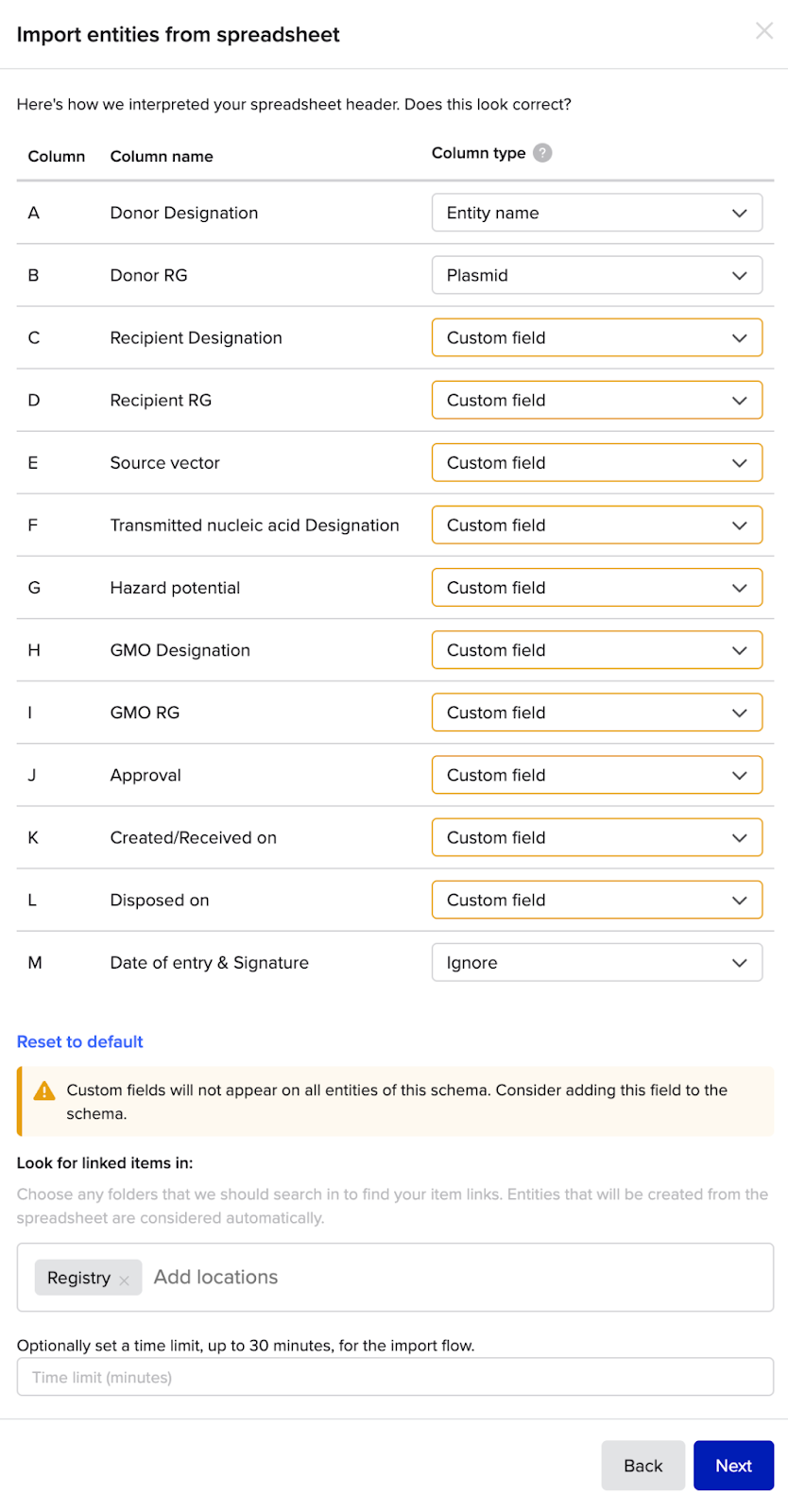
Task: Open Transmitted nucleic acid Designation type dropdown
Action: click(x=596, y=524)
